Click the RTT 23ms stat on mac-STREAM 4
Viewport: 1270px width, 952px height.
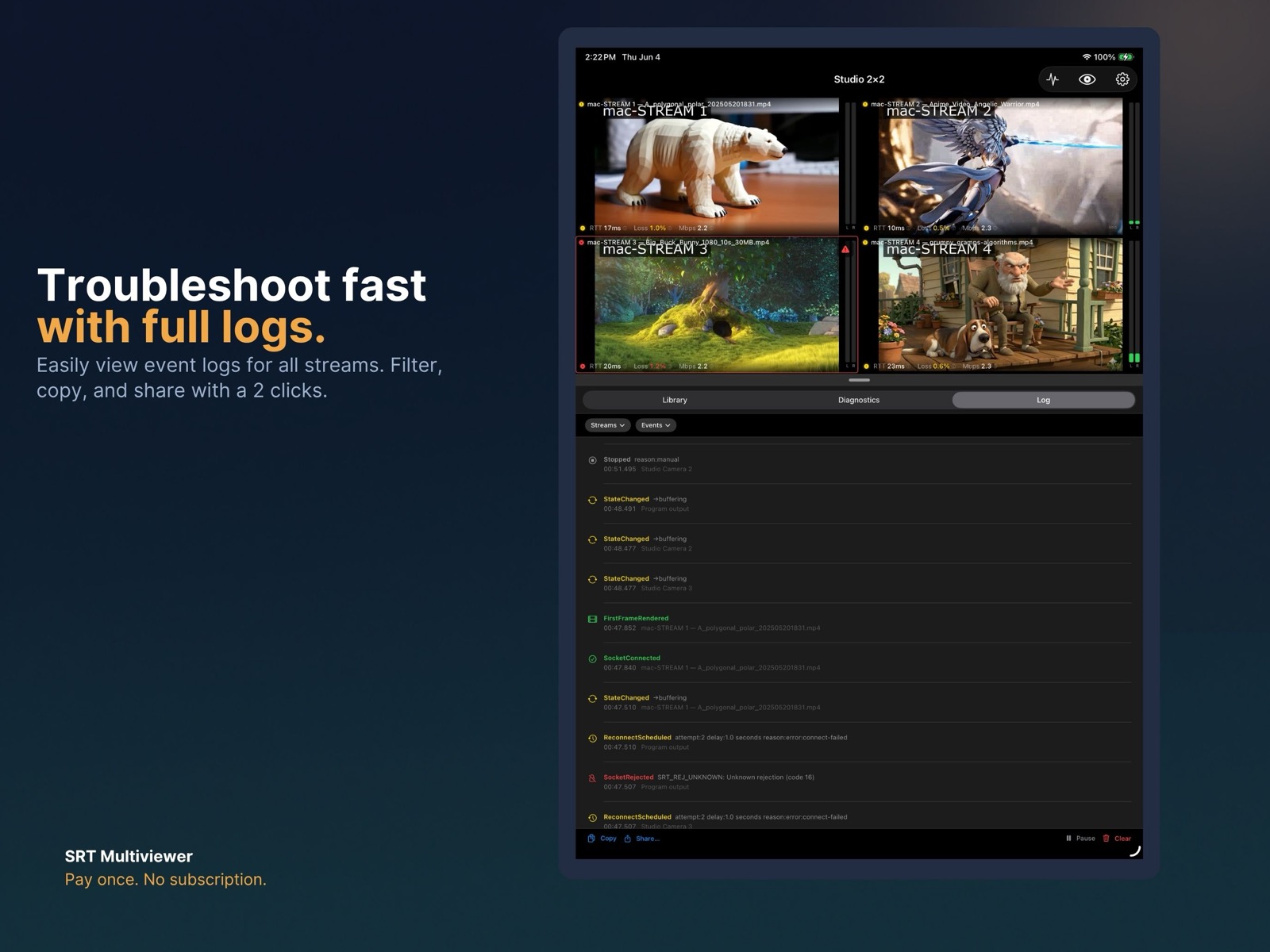point(889,367)
